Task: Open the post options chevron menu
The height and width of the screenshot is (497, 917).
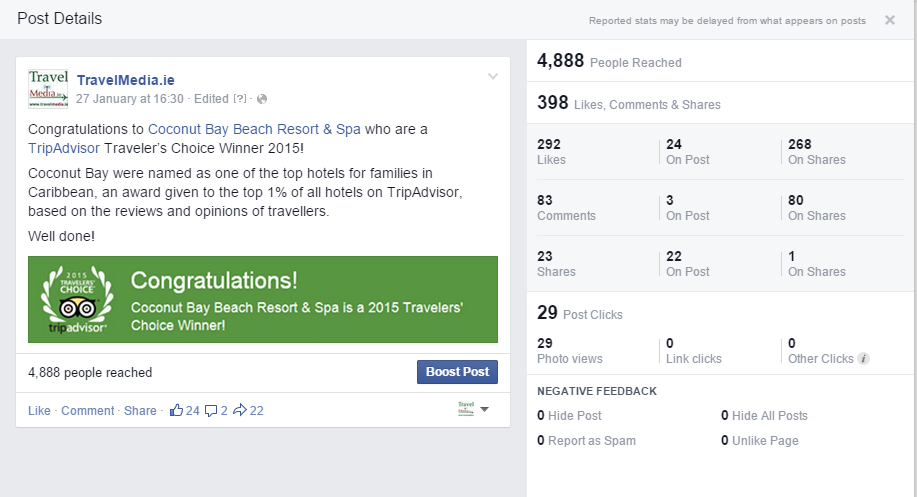Action: (493, 77)
